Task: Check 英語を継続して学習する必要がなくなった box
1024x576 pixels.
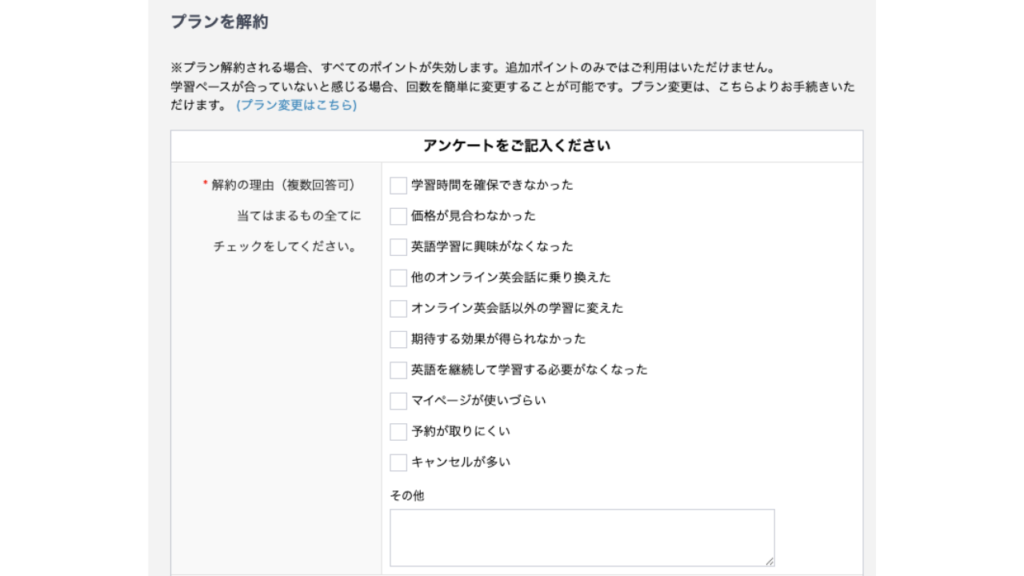Action: [398, 370]
